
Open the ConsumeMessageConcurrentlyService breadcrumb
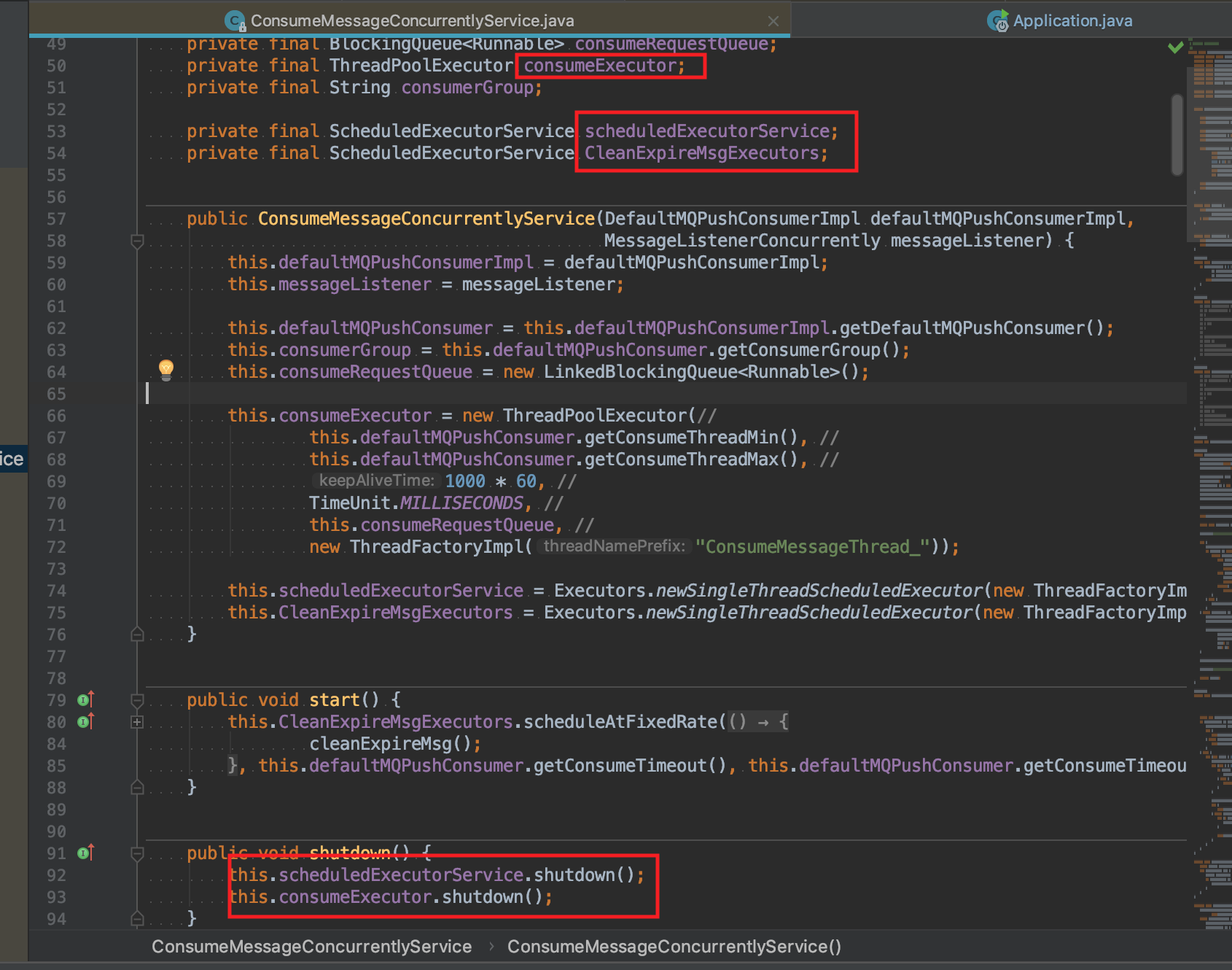click(x=311, y=946)
